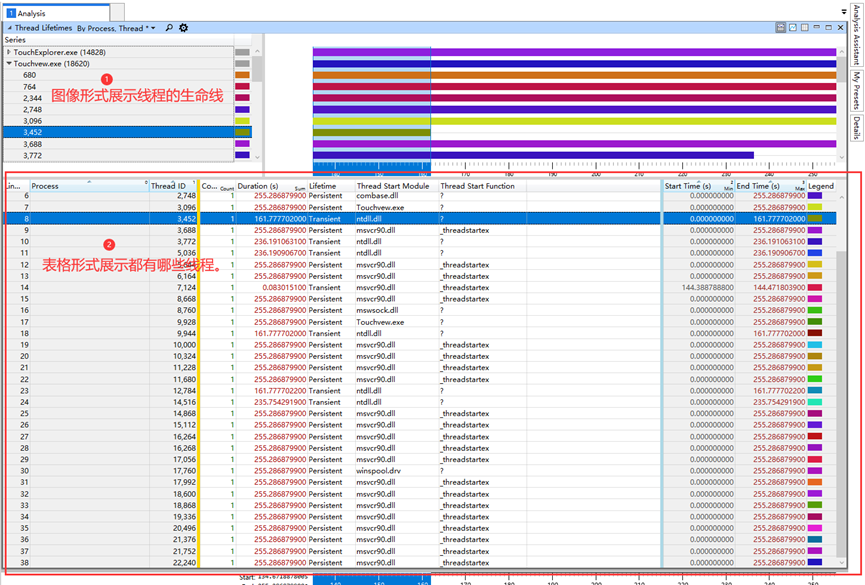Viewport: 865px width, 585px height.
Task: Select the Legend color bar for thread 3,452
Action: [814, 218]
